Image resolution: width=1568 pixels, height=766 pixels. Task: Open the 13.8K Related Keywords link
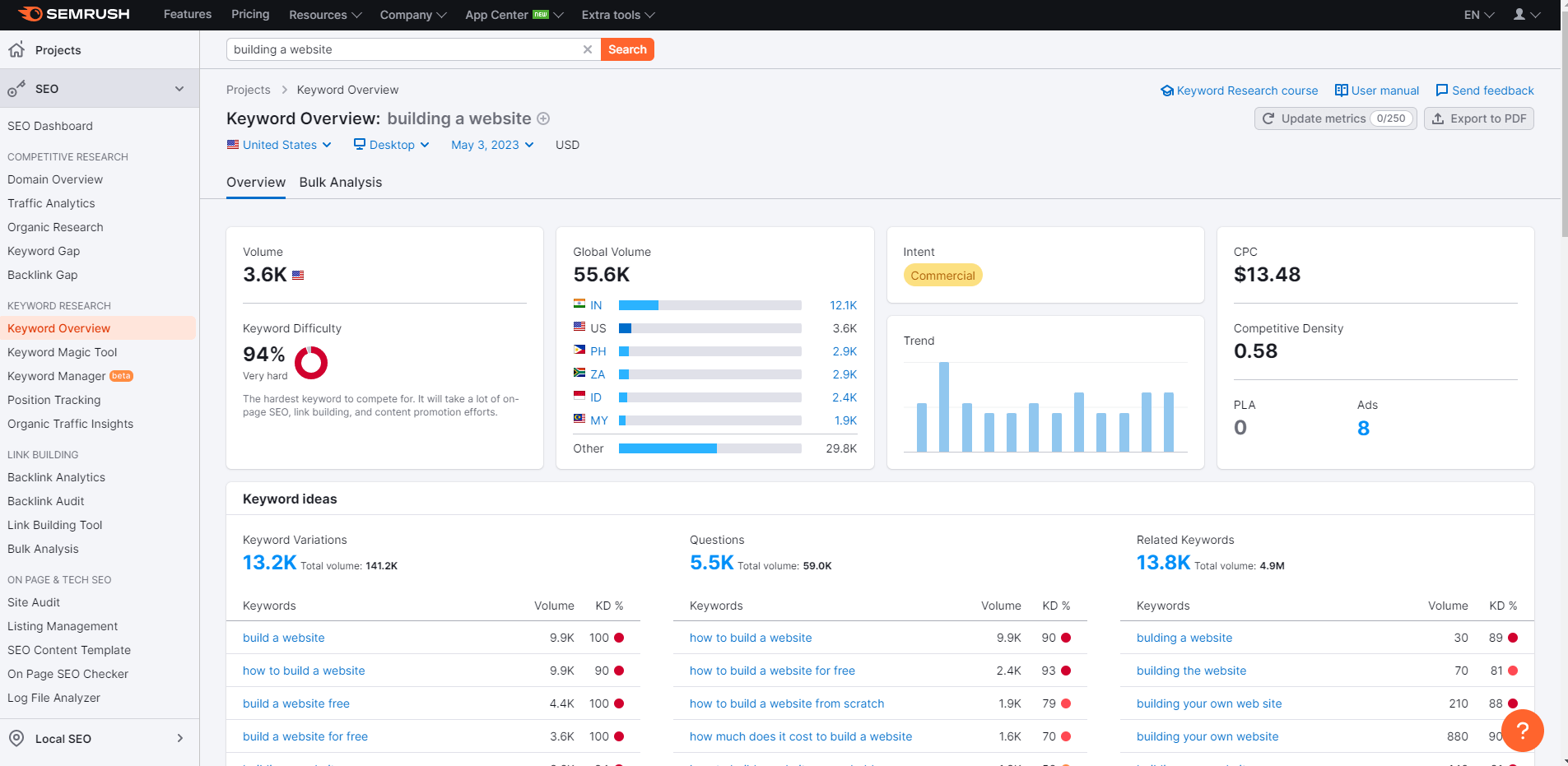1163,563
